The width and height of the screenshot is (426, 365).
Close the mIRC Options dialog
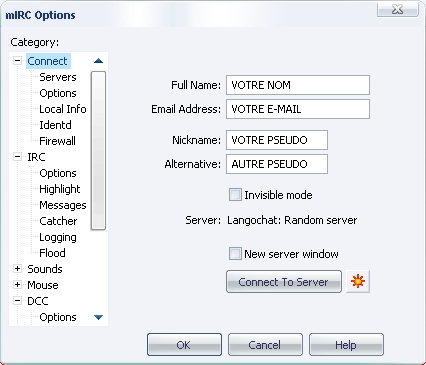[x=398, y=9]
